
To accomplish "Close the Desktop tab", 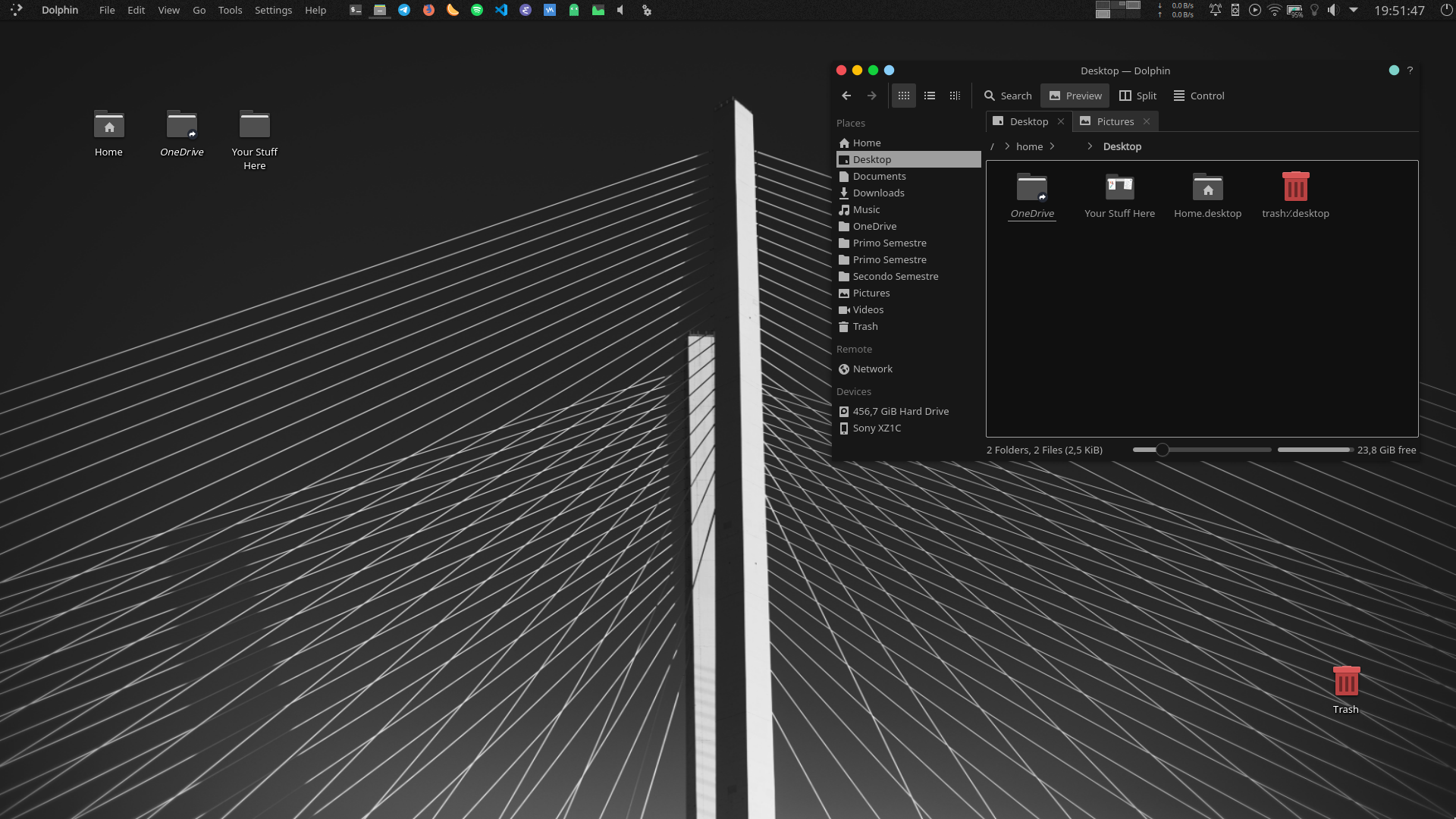I will (1061, 121).
